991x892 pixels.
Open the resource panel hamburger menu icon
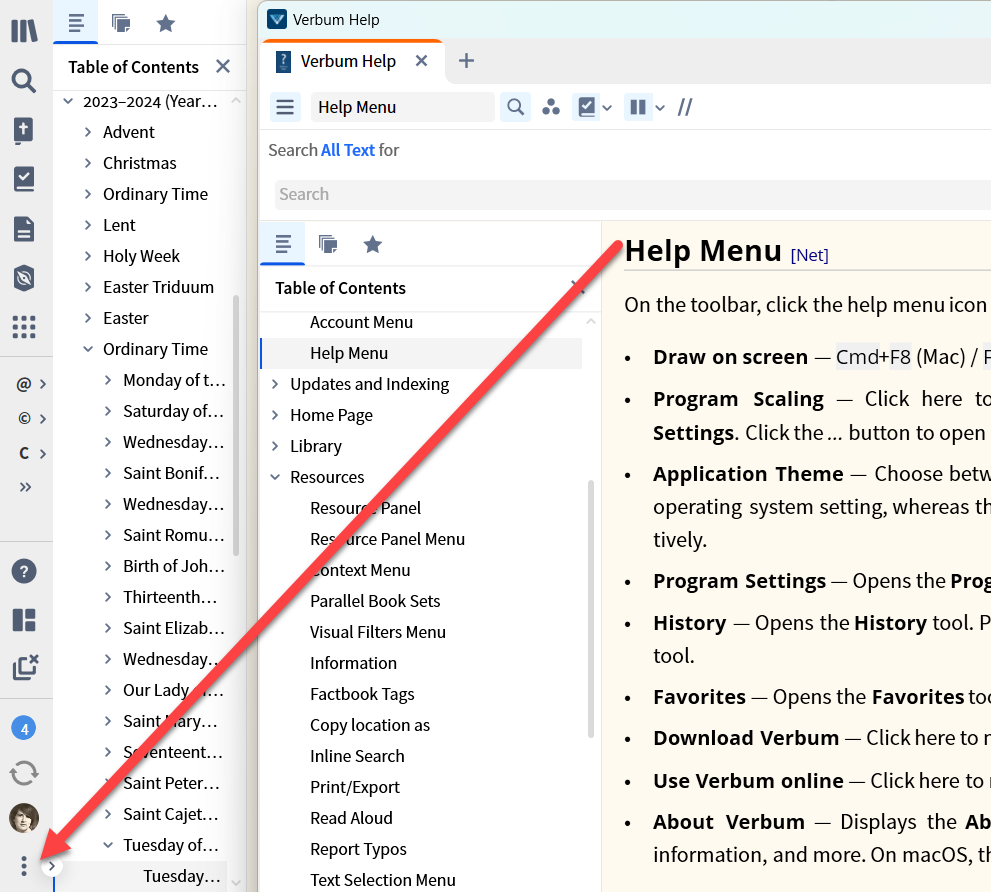(x=286, y=107)
